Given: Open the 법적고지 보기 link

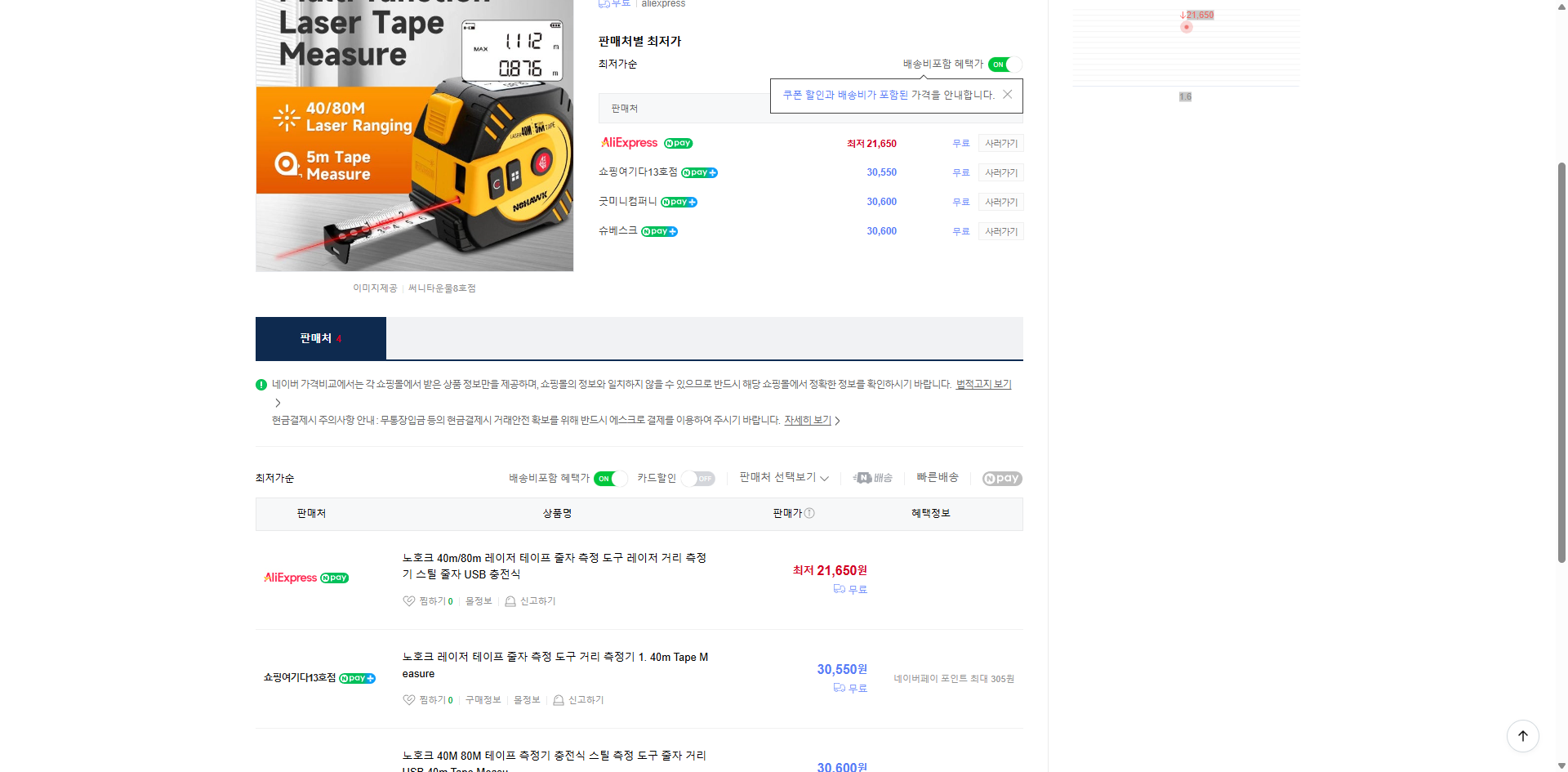Looking at the screenshot, I should click(982, 384).
